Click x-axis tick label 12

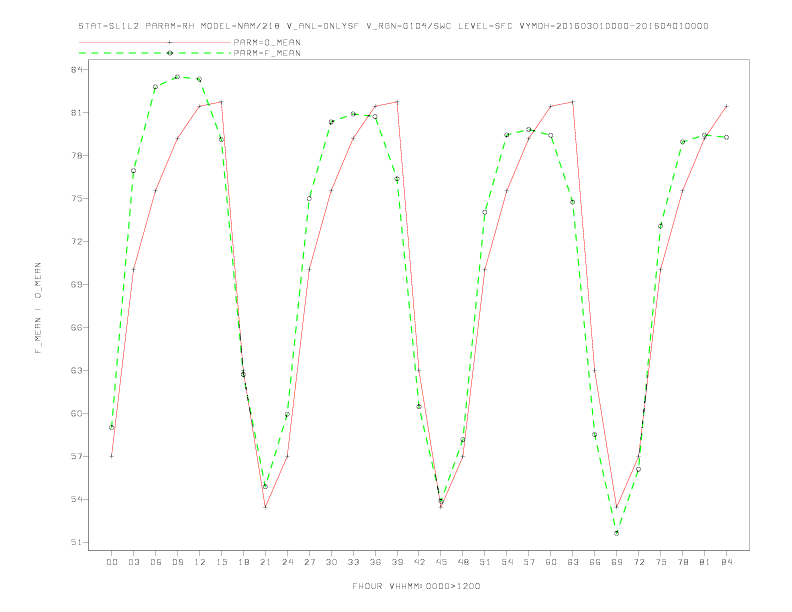(200, 562)
